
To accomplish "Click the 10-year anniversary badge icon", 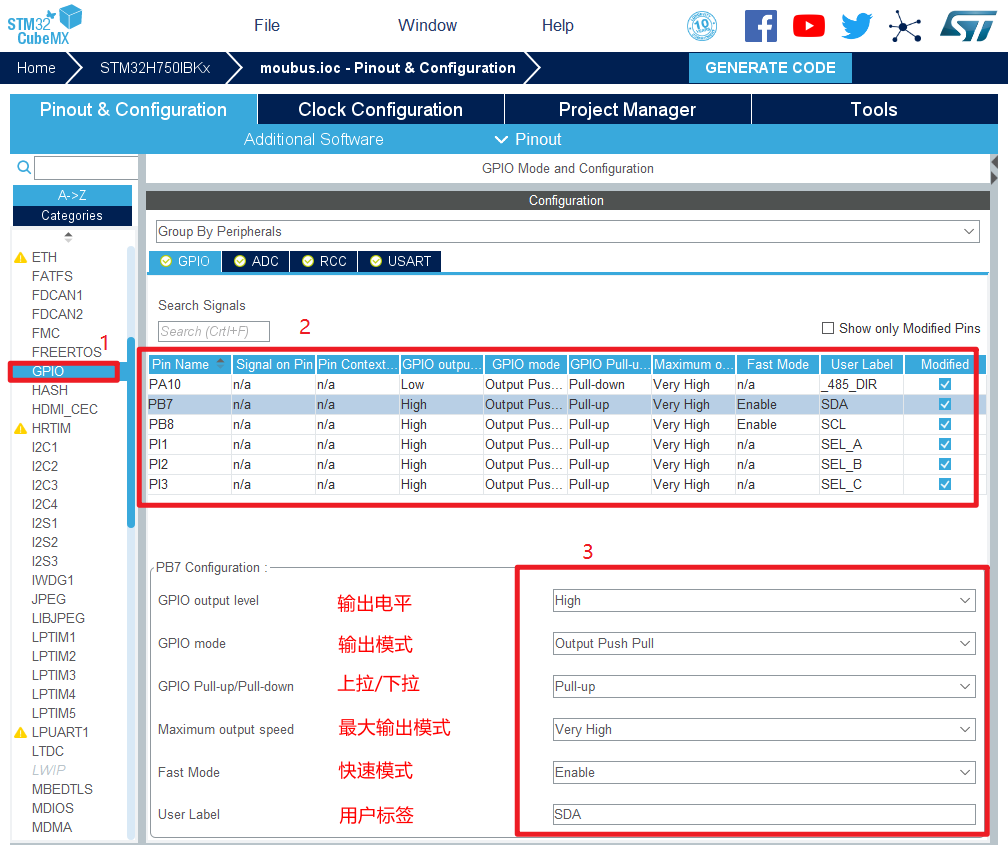I will point(702,26).
